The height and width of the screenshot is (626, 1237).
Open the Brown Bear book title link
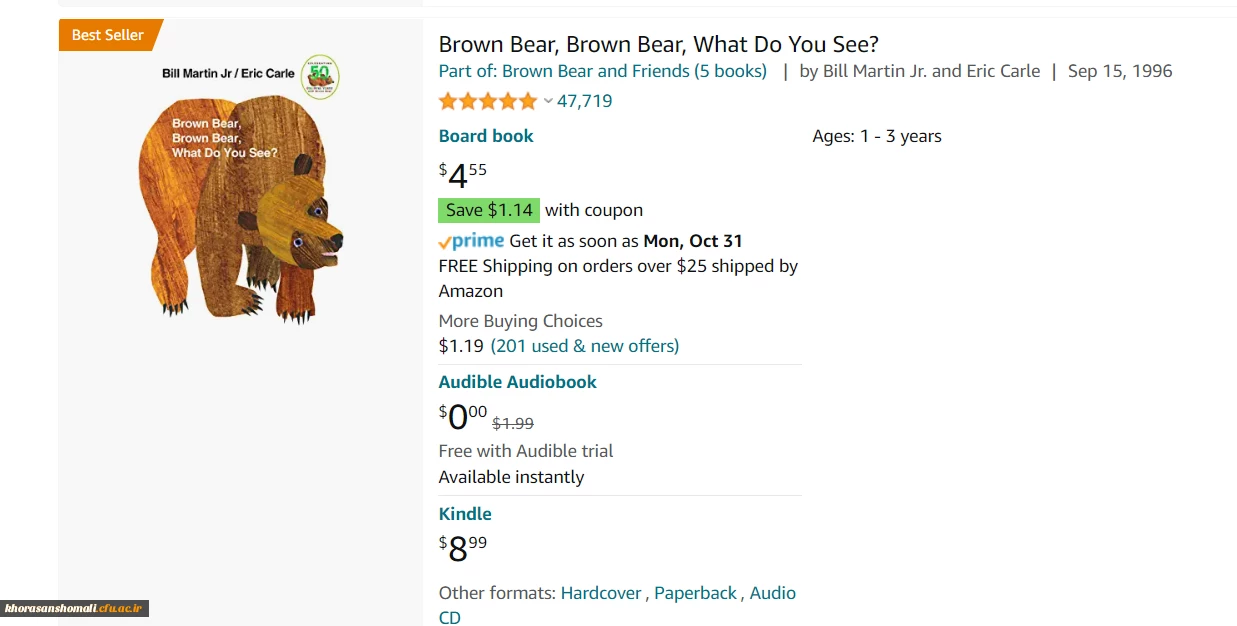(658, 44)
